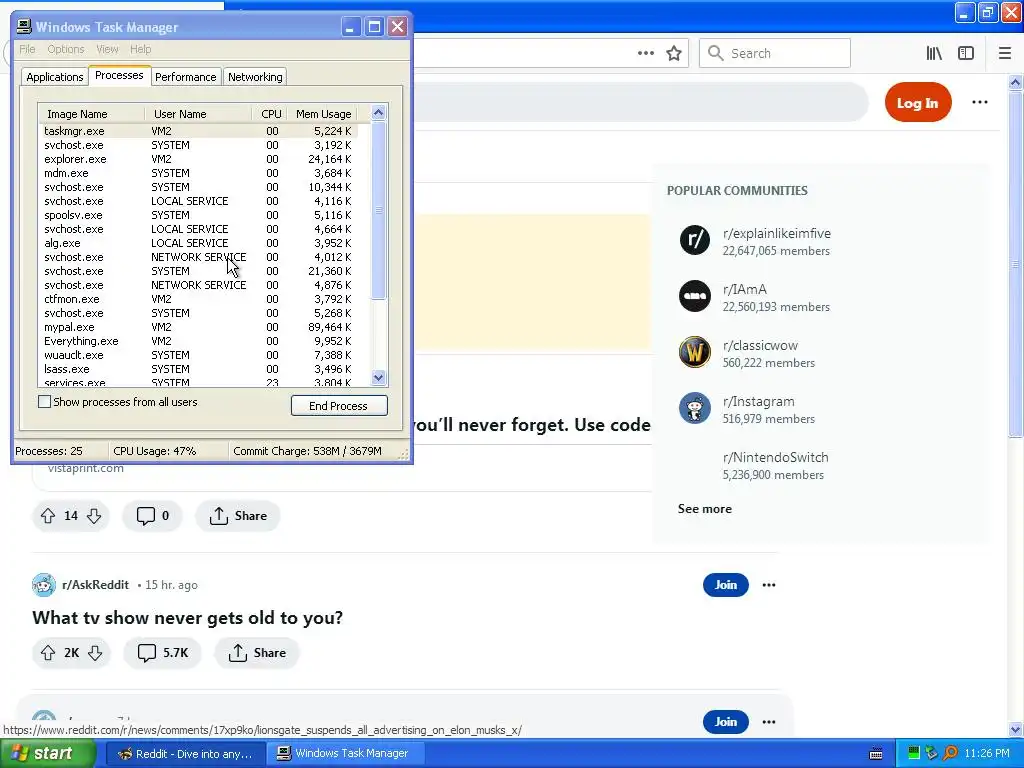Open 'What tv show never gets old' post
This screenshot has width=1024, height=768.
point(187,618)
